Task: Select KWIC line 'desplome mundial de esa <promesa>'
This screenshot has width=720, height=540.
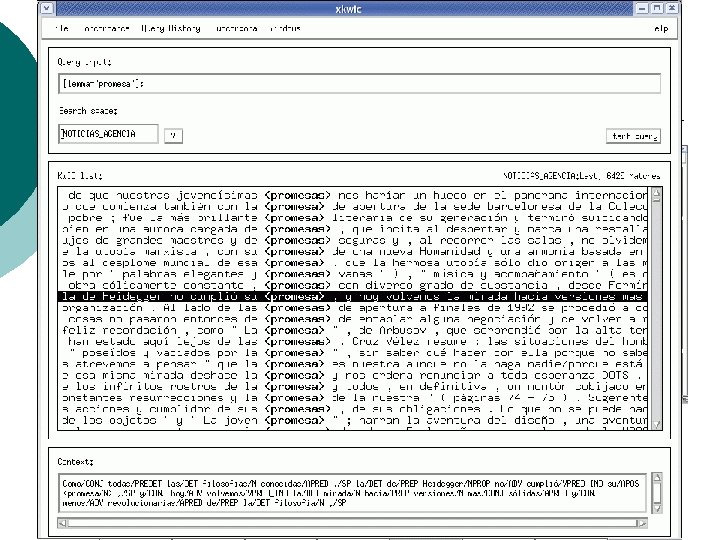Action: point(354,263)
